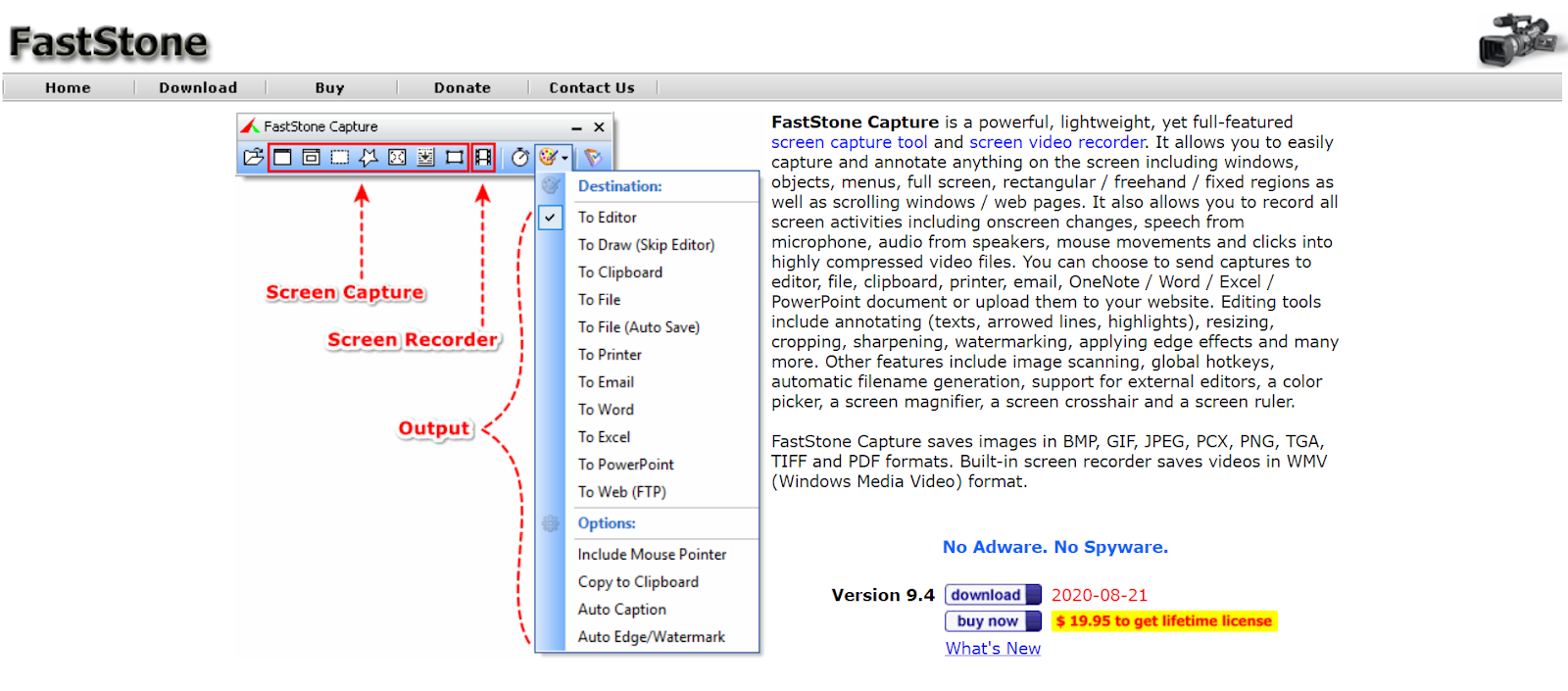Click the buy now button

[x=993, y=621]
